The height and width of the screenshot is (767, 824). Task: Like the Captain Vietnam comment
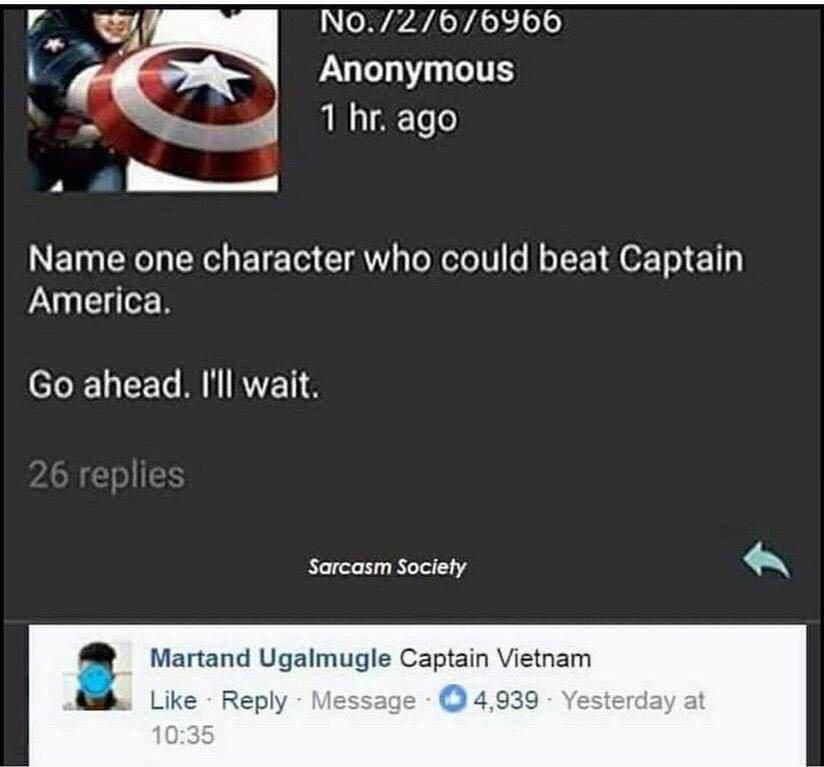click(173, 700)
